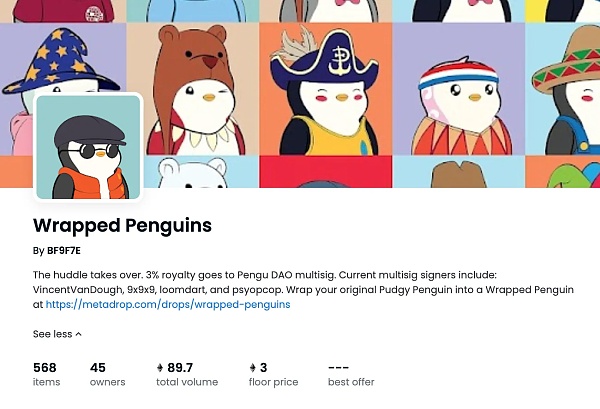Click the 89.7 total volume value
600x409 pixels.
[181, 368]
